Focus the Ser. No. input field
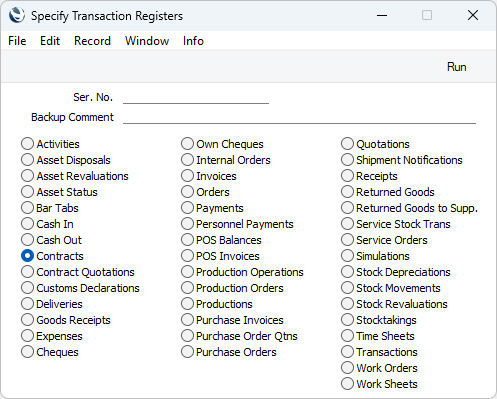This screenshot has height=399, width=497. click(x=196, y=97)
